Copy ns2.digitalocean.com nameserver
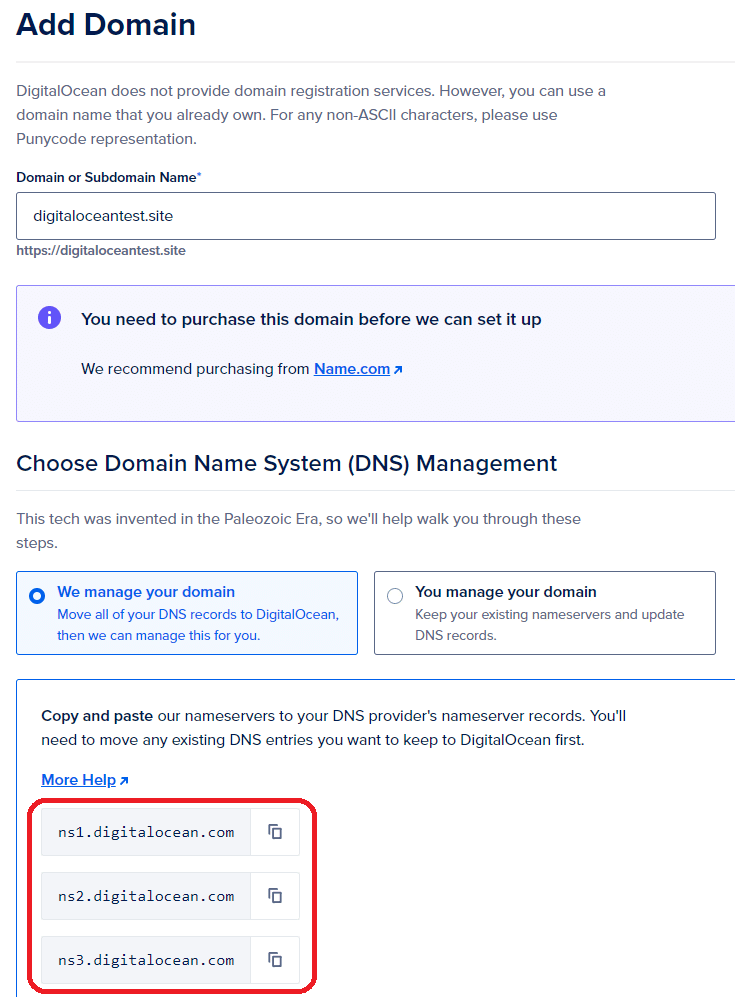This screenshot has height=997, width=735. [275, 896]
